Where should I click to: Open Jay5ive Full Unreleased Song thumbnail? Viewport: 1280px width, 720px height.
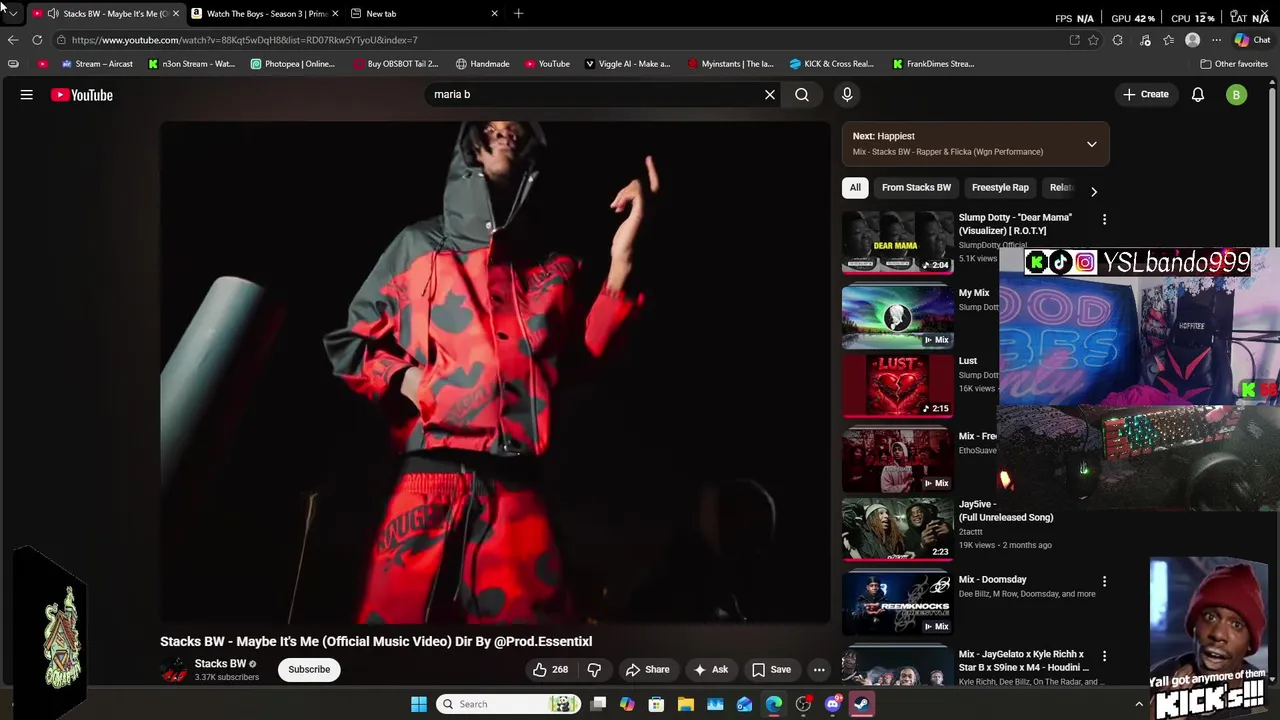point(898,530)
